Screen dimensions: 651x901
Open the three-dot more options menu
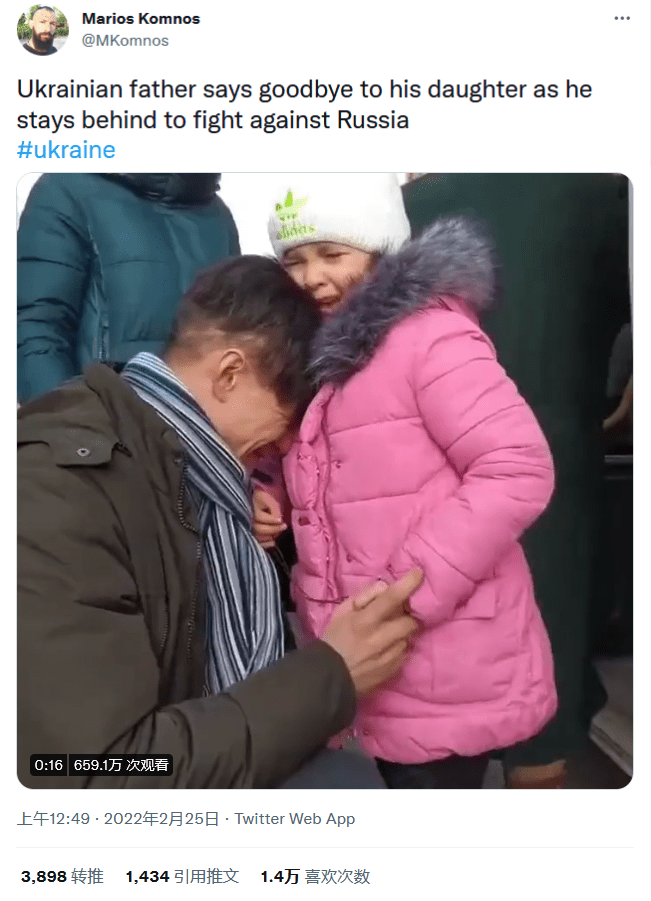(x=622, y=18)
